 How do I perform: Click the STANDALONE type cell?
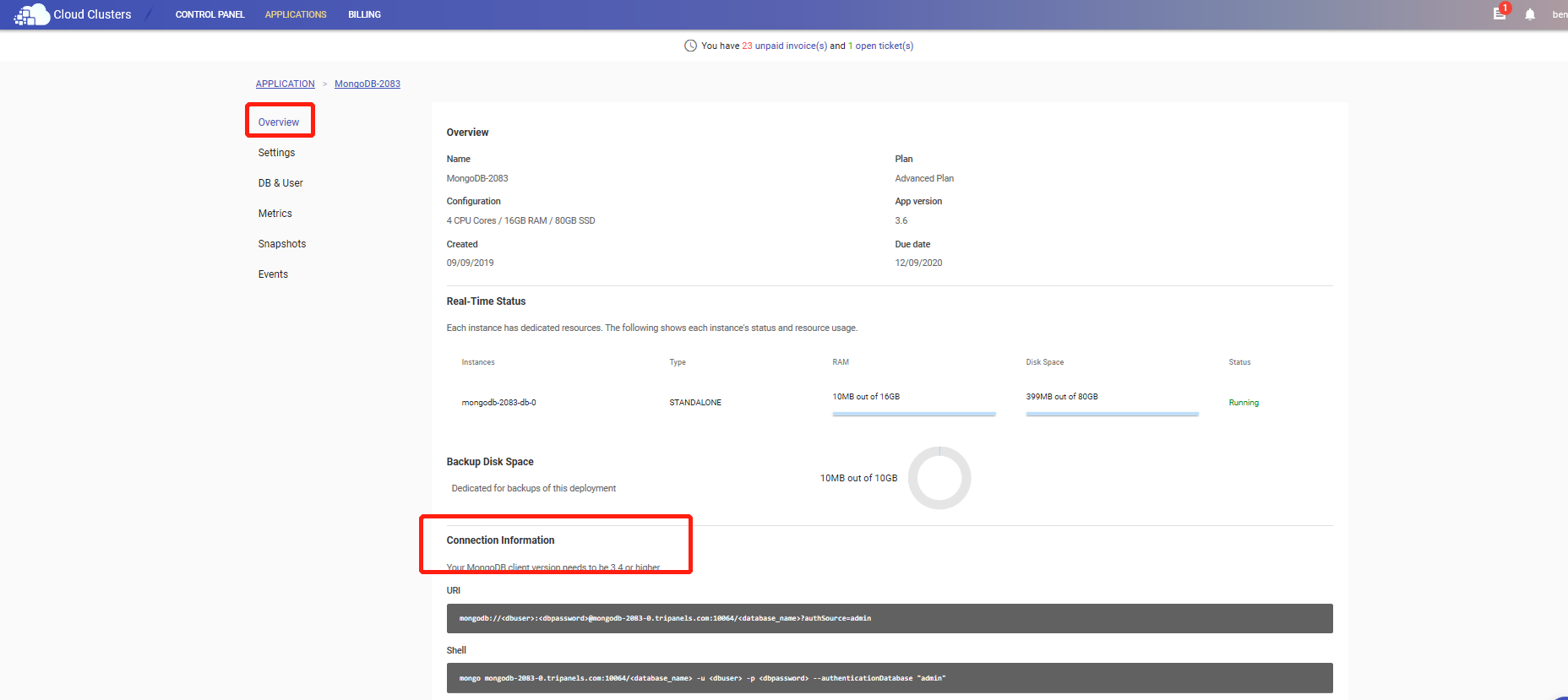695,403
